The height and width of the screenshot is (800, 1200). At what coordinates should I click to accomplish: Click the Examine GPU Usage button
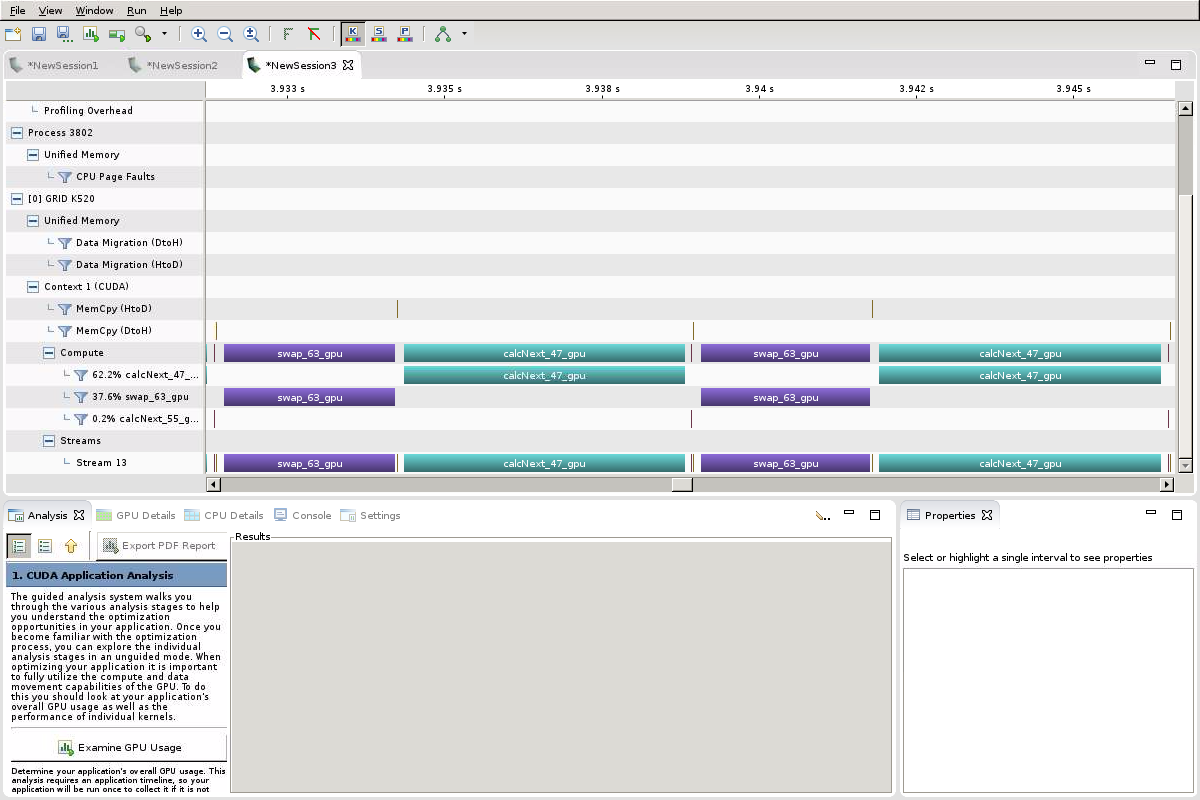tap(119, 748)
